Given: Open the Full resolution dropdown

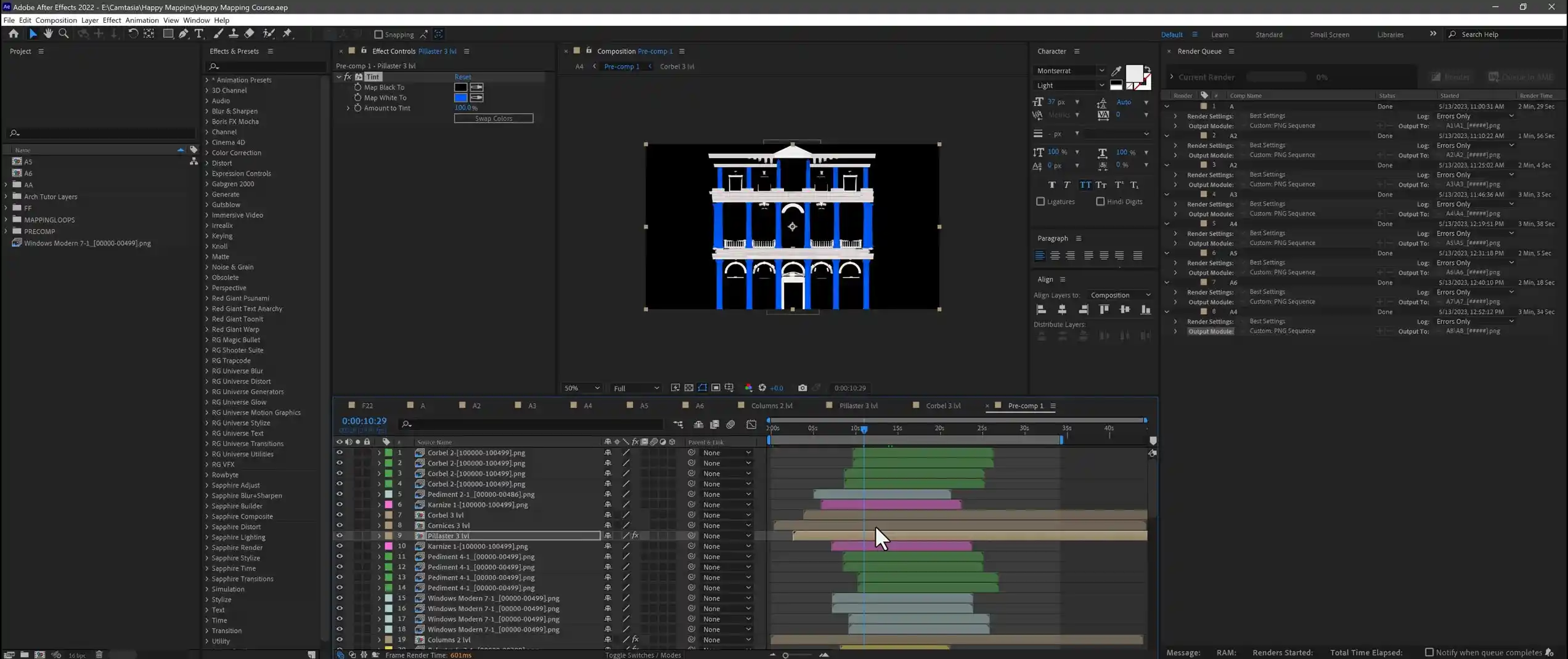Looking at the screenshot, I should [x=635, y=388].
